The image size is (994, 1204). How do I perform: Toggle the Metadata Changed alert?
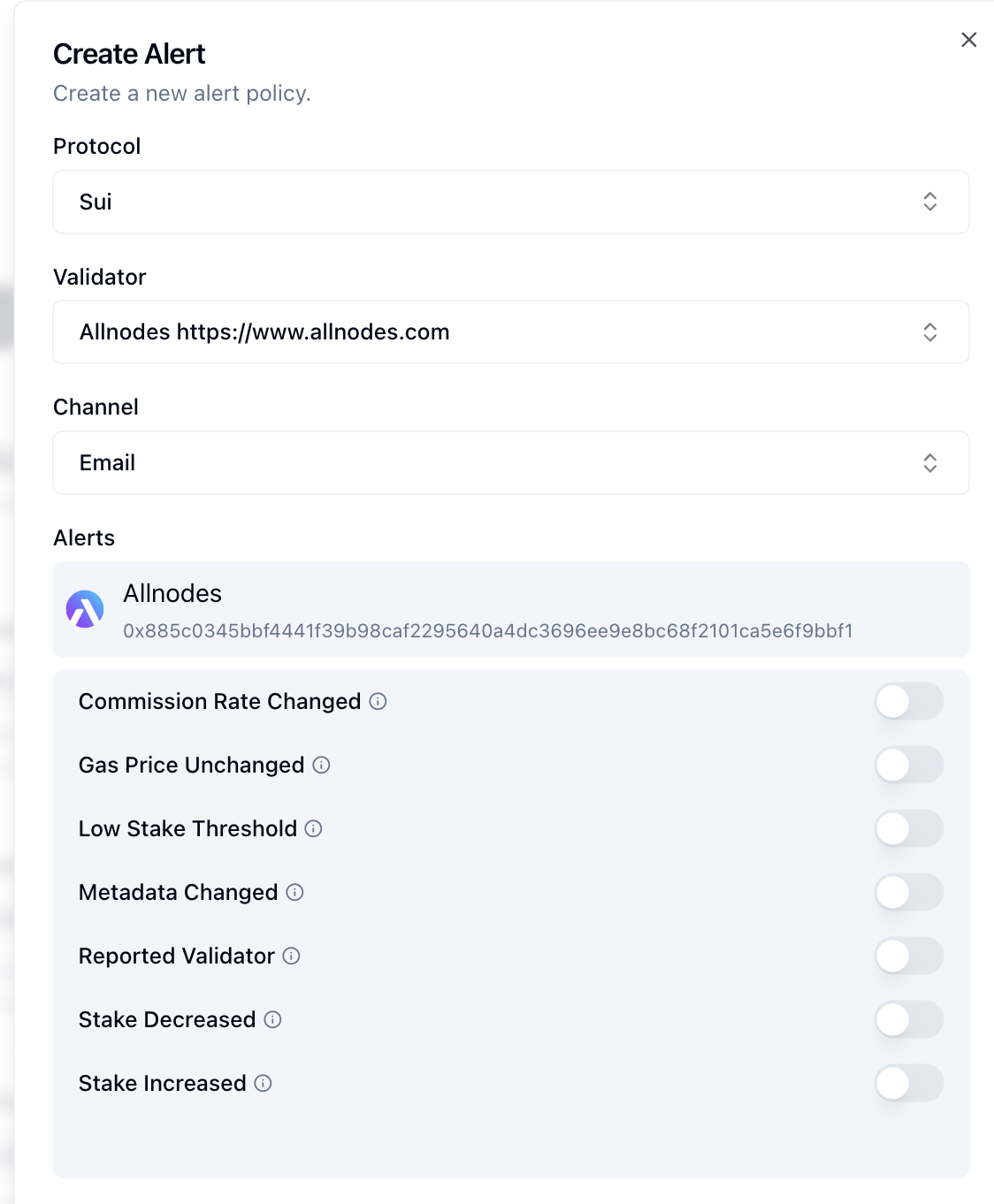[x=909, y=893]
